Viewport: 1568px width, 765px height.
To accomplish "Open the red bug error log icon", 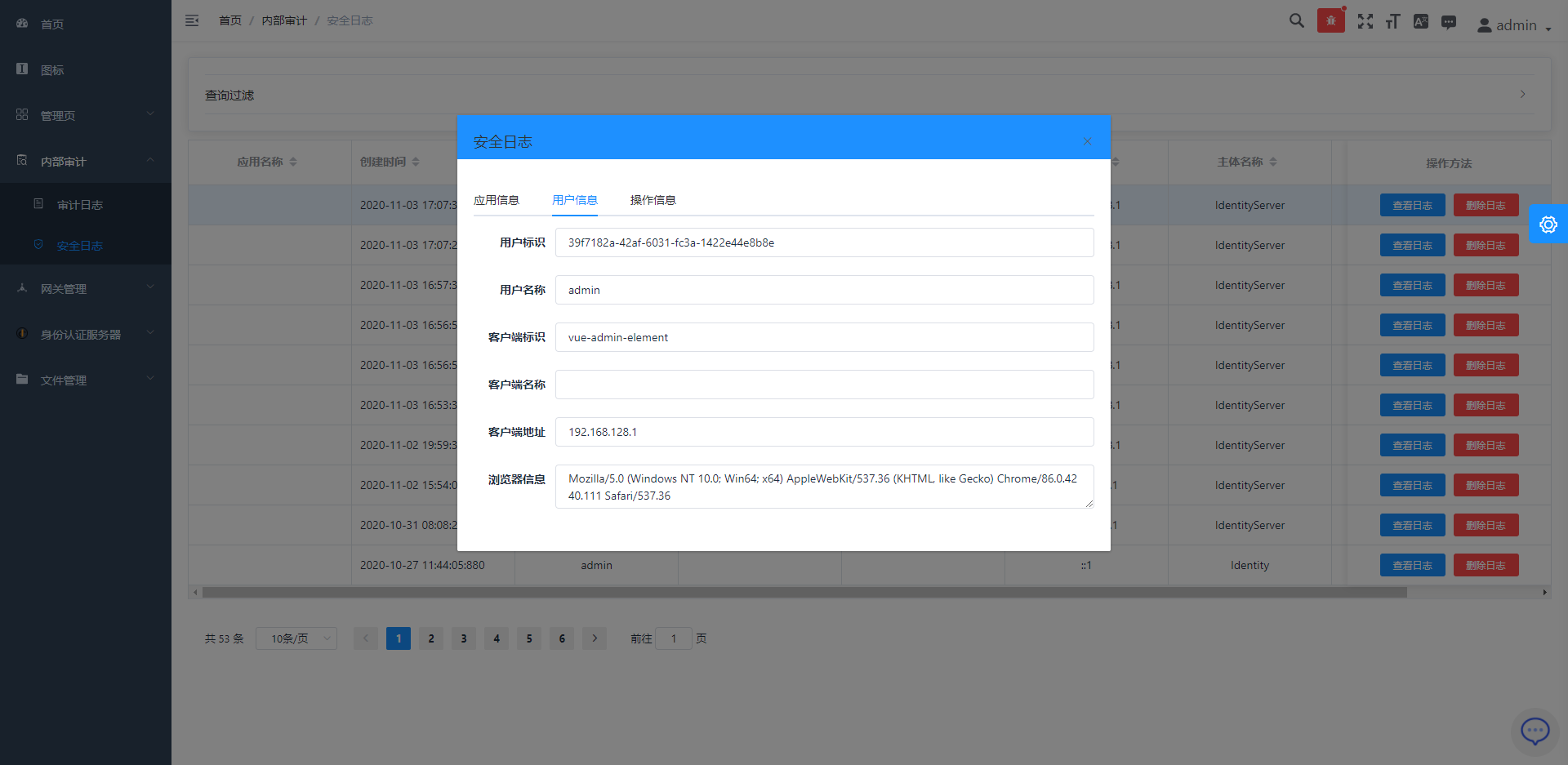I will click(x=1330, y=21).
